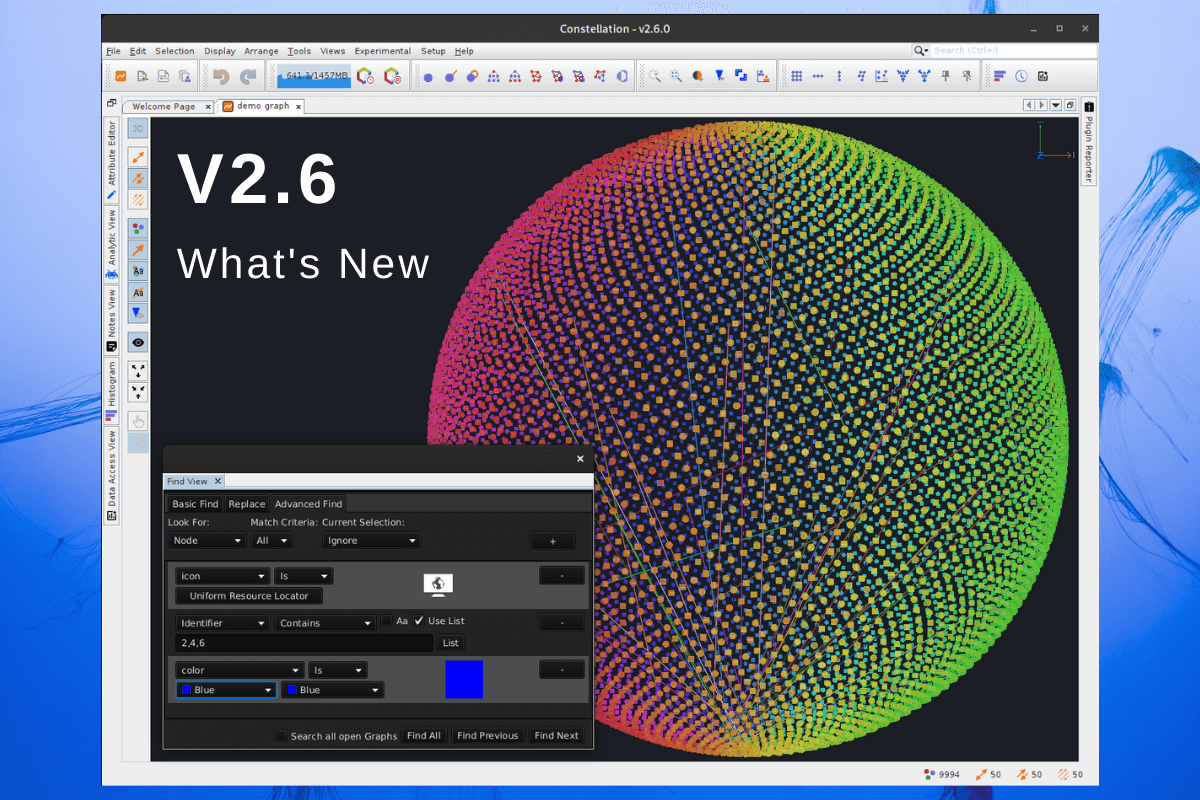The image size is (1200, 800).
Task: Click the orange hatched lines draw icon
Action: pos(138,201)
